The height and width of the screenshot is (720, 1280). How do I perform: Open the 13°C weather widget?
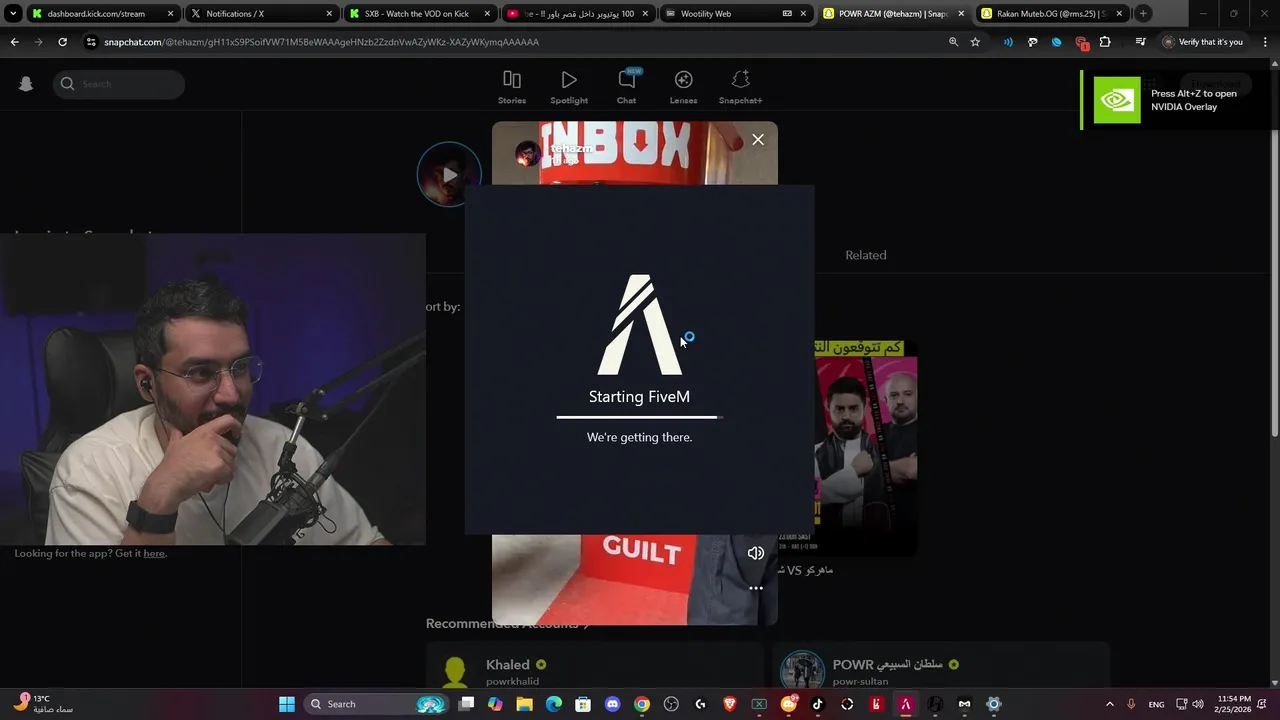click(45, 704)
